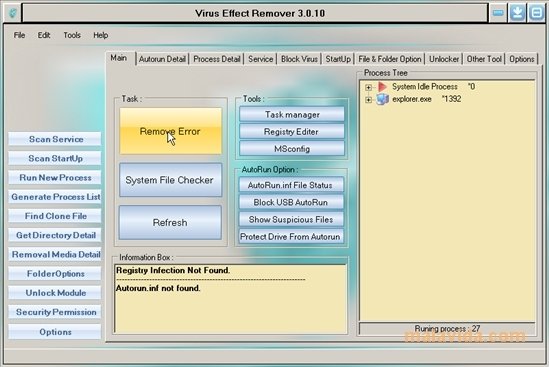The height and width of the screenshot is (367, 549).
Task: Click Protect Drive From Autorun
Action: click(291, 236)
